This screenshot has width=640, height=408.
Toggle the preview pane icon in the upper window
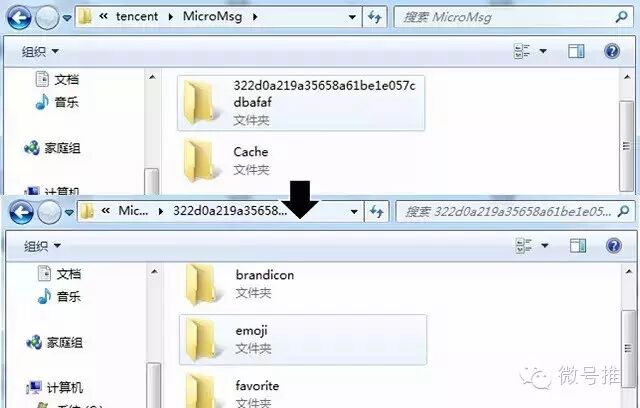(x=576, y=51)
